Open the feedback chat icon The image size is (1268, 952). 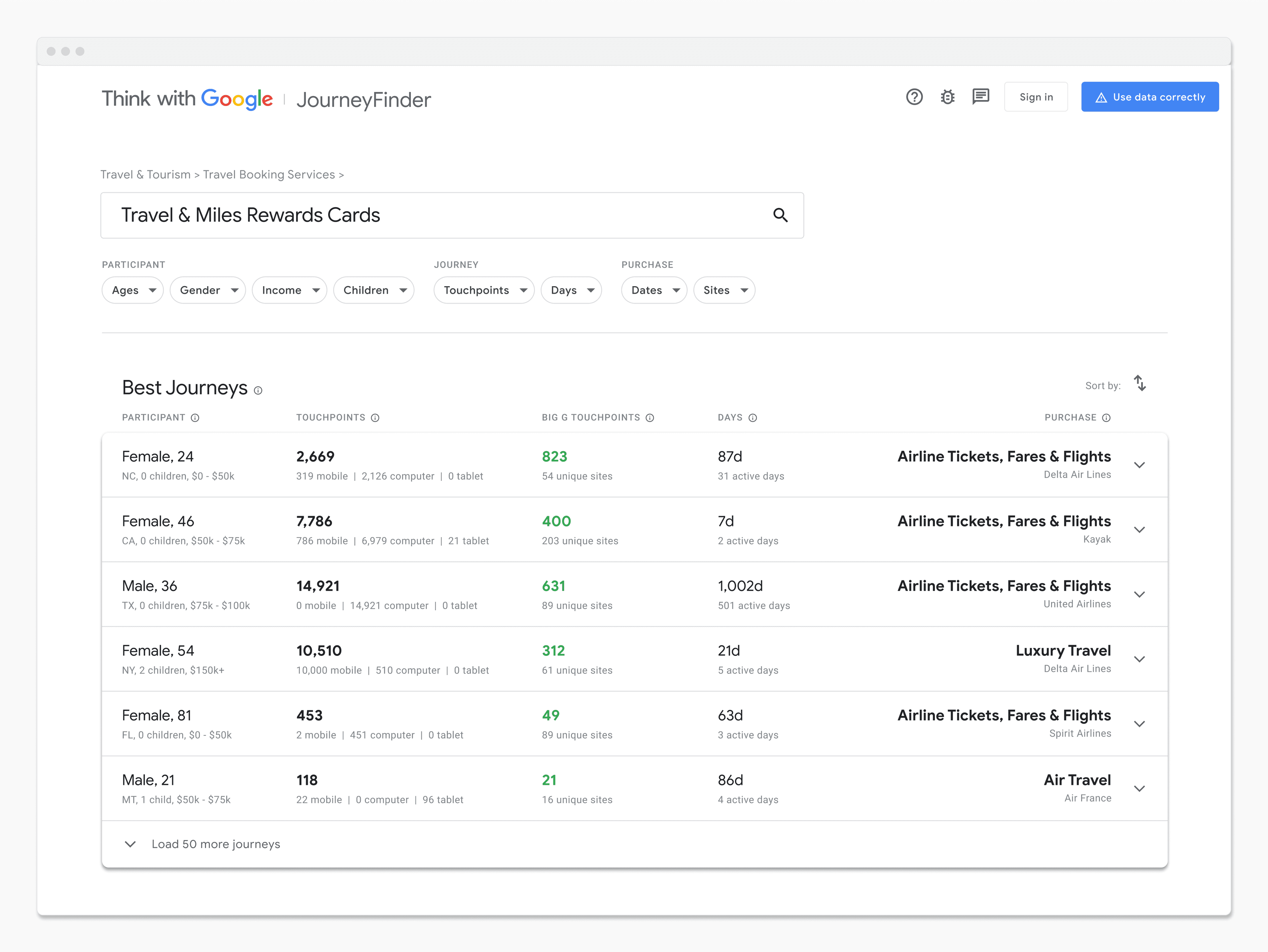click(x=981, y=97)
